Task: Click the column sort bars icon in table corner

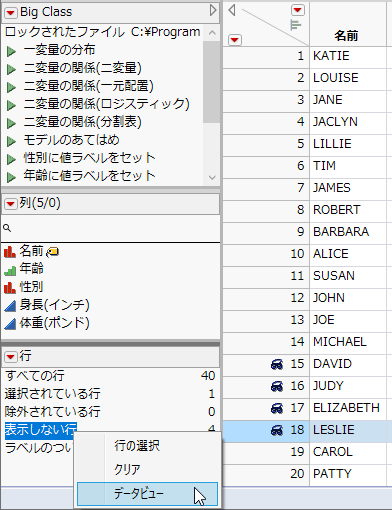Action: [x=295, y=25]
